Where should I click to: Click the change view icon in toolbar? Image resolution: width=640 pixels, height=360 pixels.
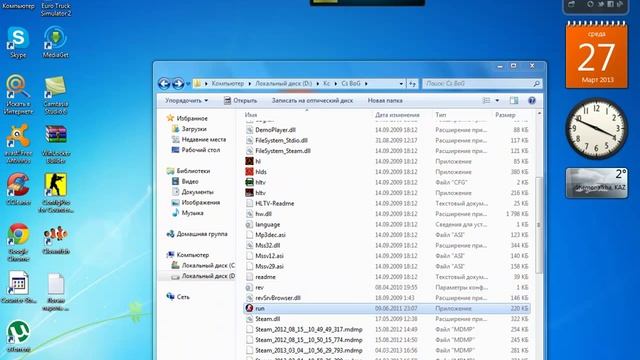(486, 100)
